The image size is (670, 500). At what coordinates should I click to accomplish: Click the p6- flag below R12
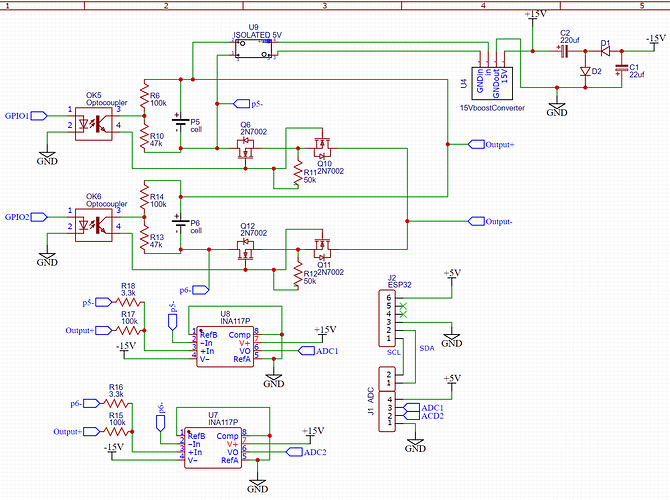[201, 290]
